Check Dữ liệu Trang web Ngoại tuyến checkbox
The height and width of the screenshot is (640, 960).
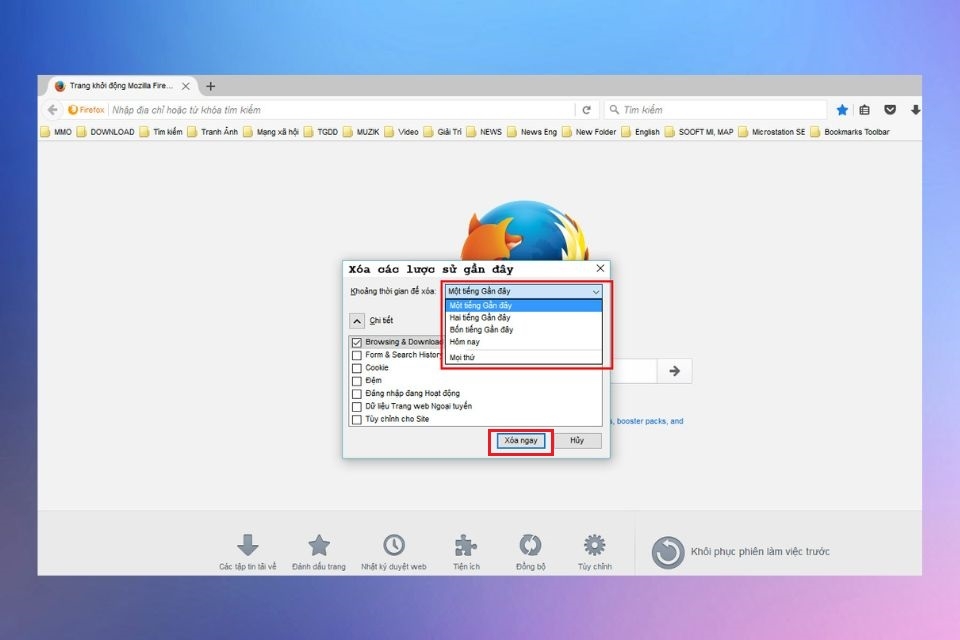click(x=357, y=407)
